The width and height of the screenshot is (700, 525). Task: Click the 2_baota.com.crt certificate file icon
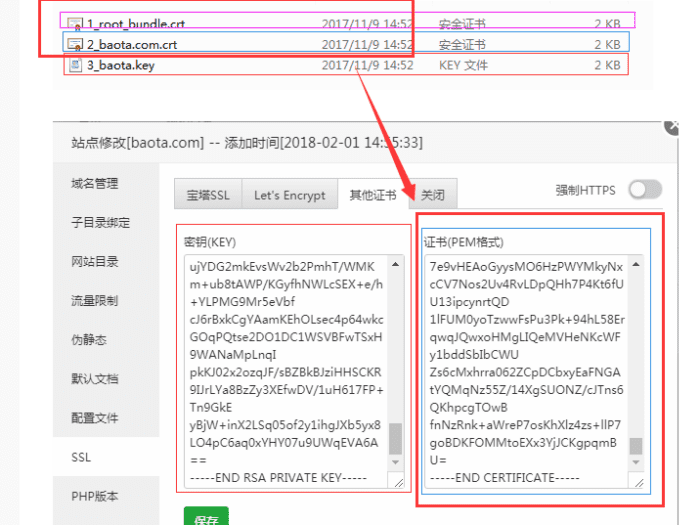point(75,44)
